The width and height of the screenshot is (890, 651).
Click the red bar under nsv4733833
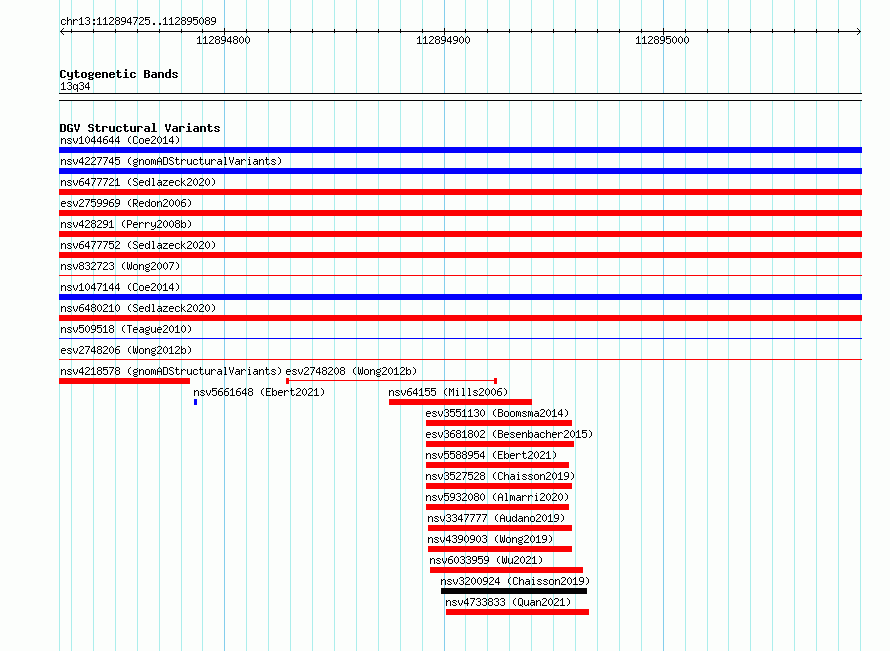click(517, 612)
